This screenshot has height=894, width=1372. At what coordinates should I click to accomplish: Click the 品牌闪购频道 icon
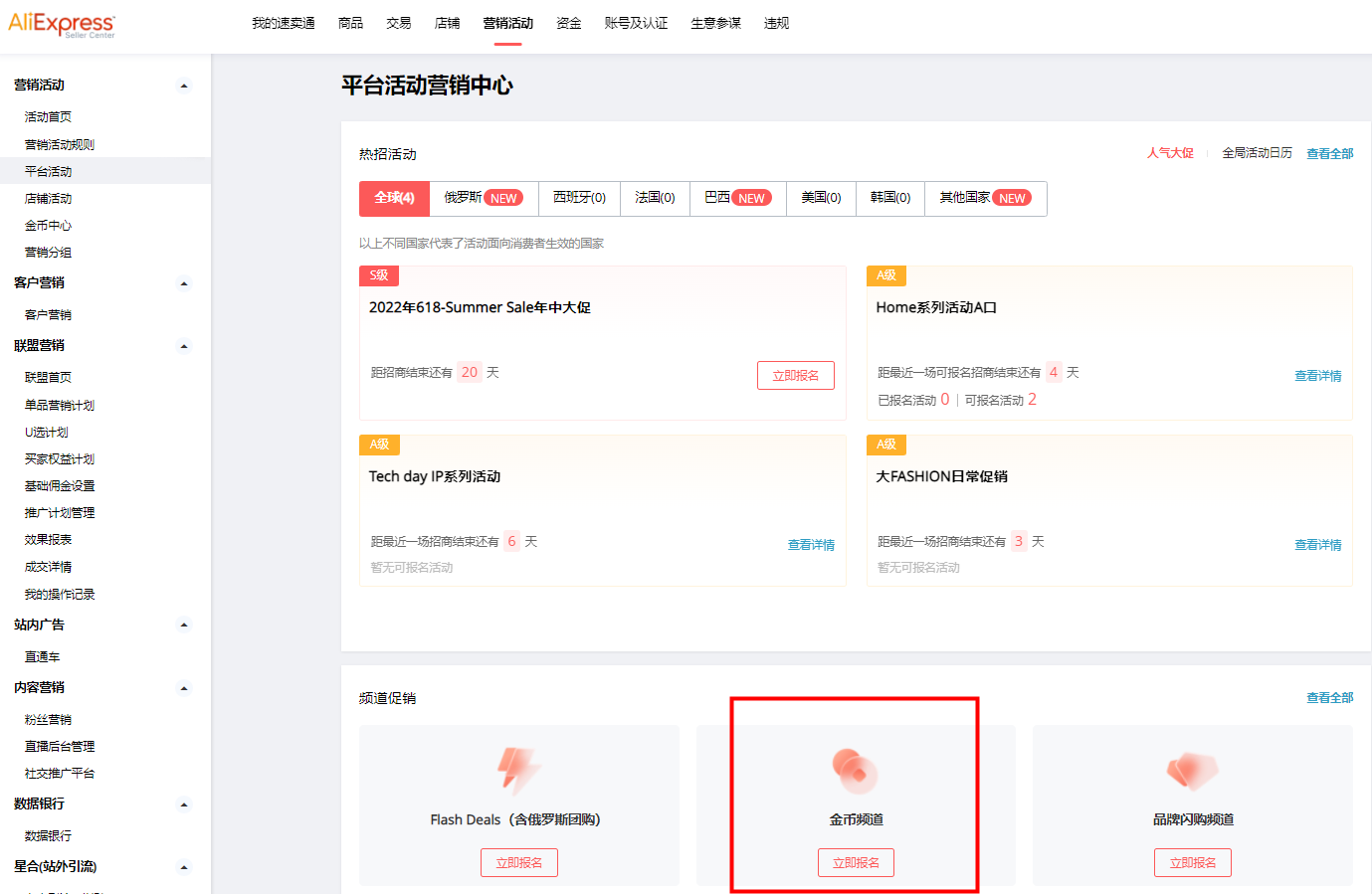coord(1192,771)
